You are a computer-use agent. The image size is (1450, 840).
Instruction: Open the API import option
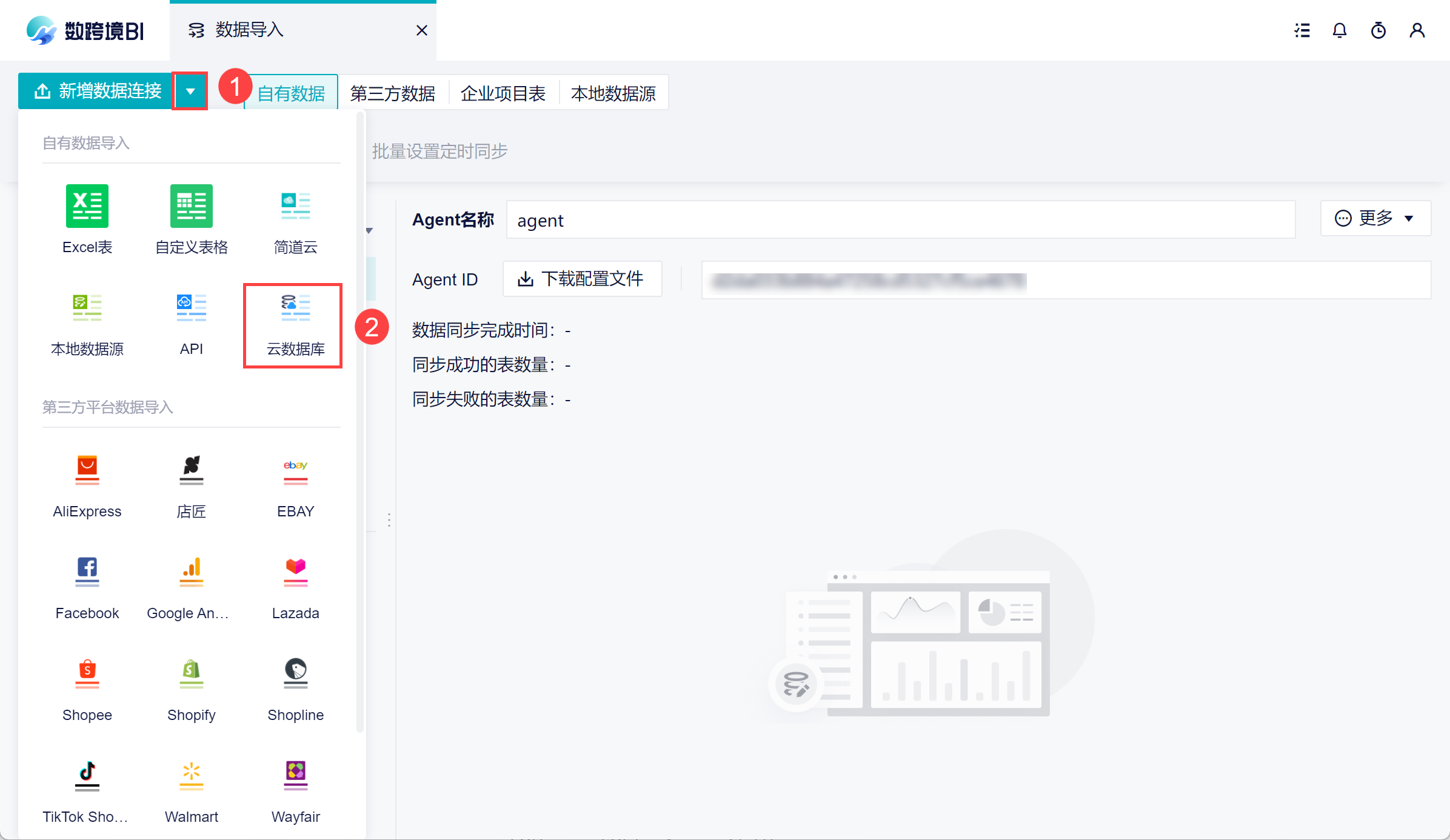pyautogui.click(x=191, y=308)
